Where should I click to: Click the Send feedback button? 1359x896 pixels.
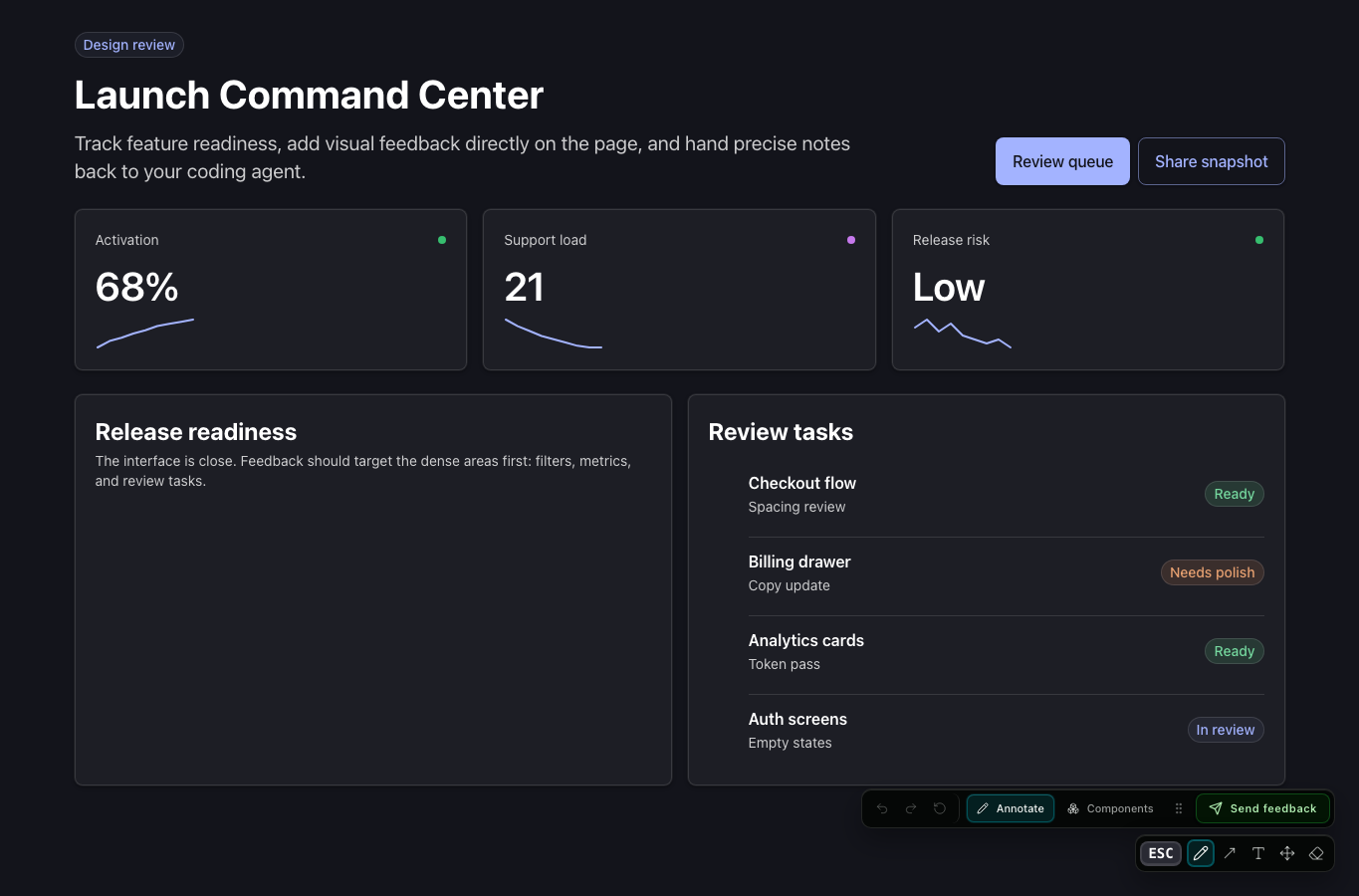(x=1262, y=808)
